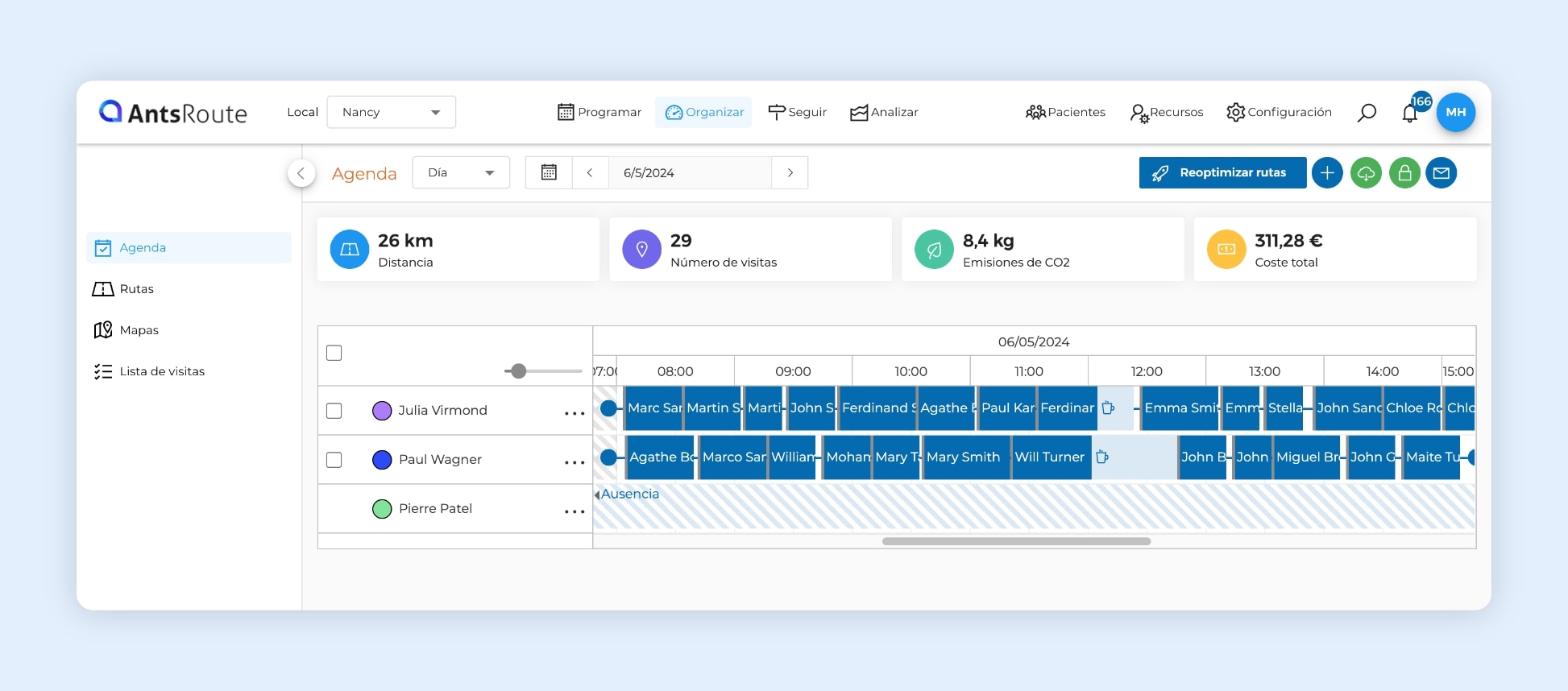Toggle the select-all checkbox in header
This screenshot has height=691, width=1568.
(x=334, y=353)
